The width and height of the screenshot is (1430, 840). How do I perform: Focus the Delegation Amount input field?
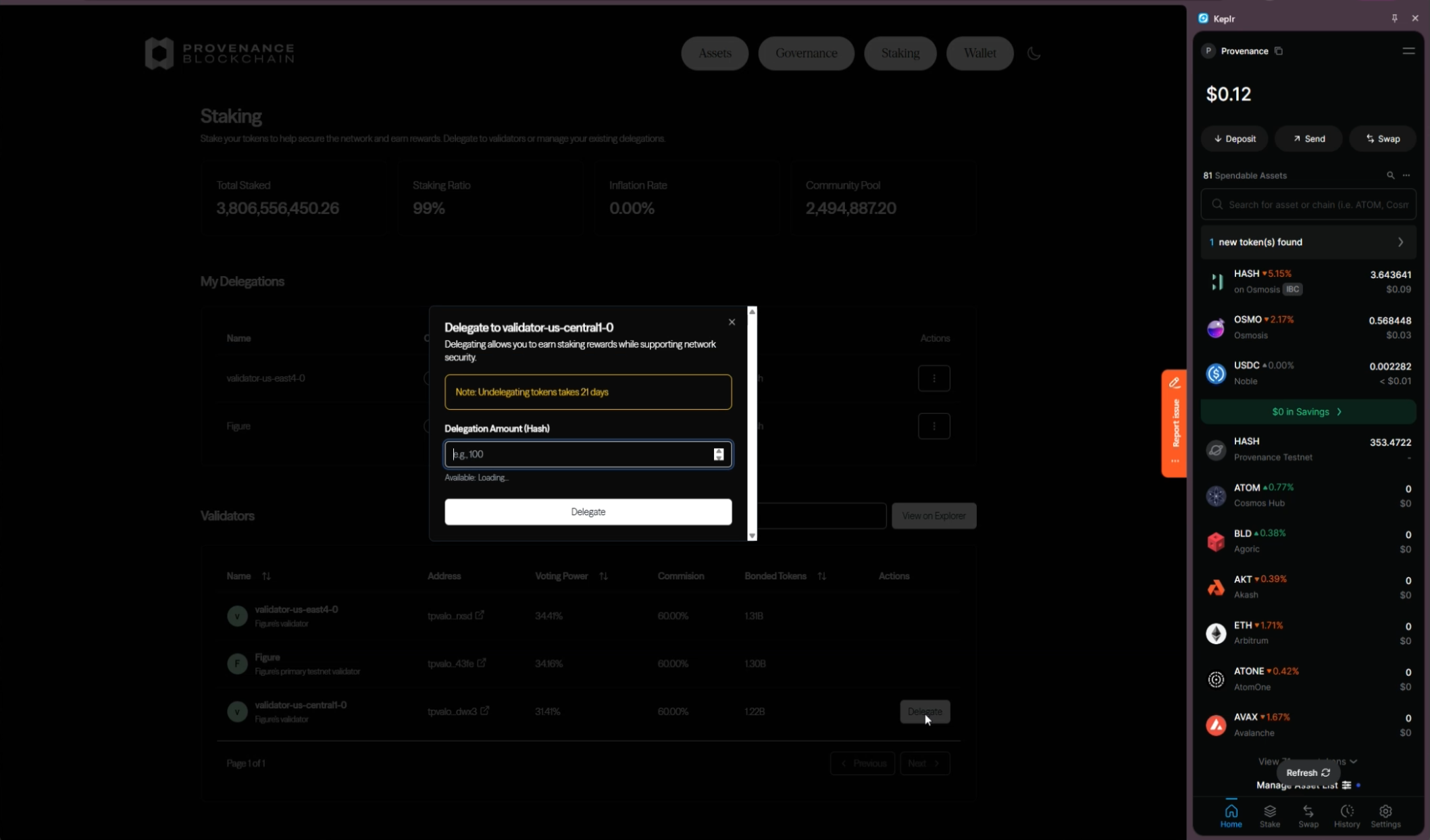pos(581,454)
